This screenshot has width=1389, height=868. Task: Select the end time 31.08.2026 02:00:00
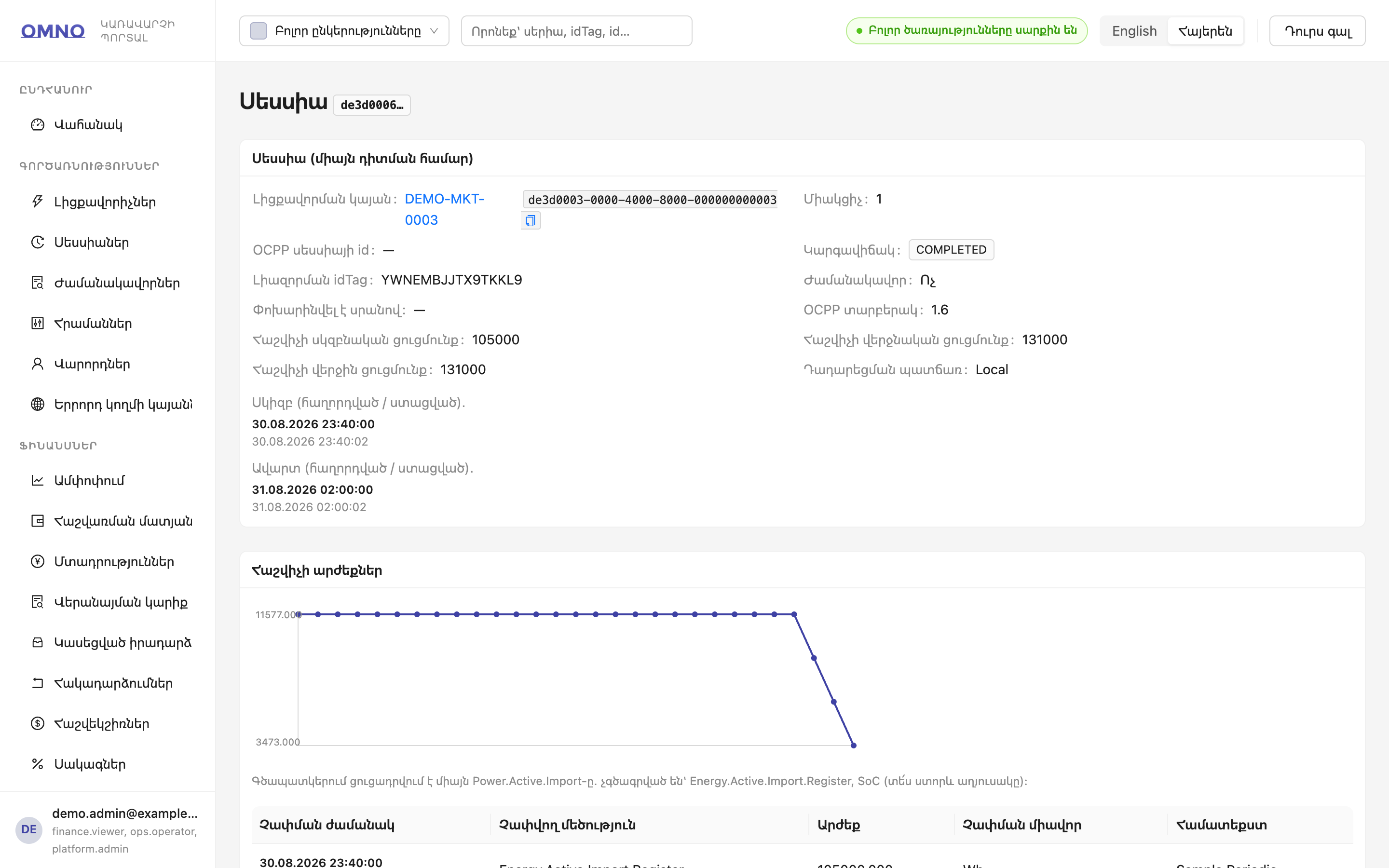[313, 489]
